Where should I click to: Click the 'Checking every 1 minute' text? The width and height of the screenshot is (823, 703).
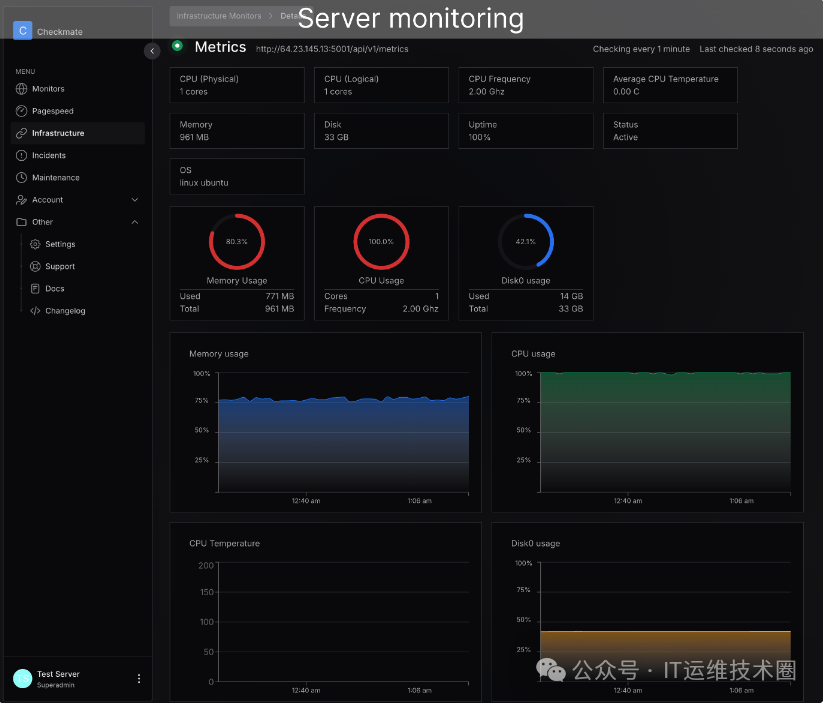[x=641, y=49]
